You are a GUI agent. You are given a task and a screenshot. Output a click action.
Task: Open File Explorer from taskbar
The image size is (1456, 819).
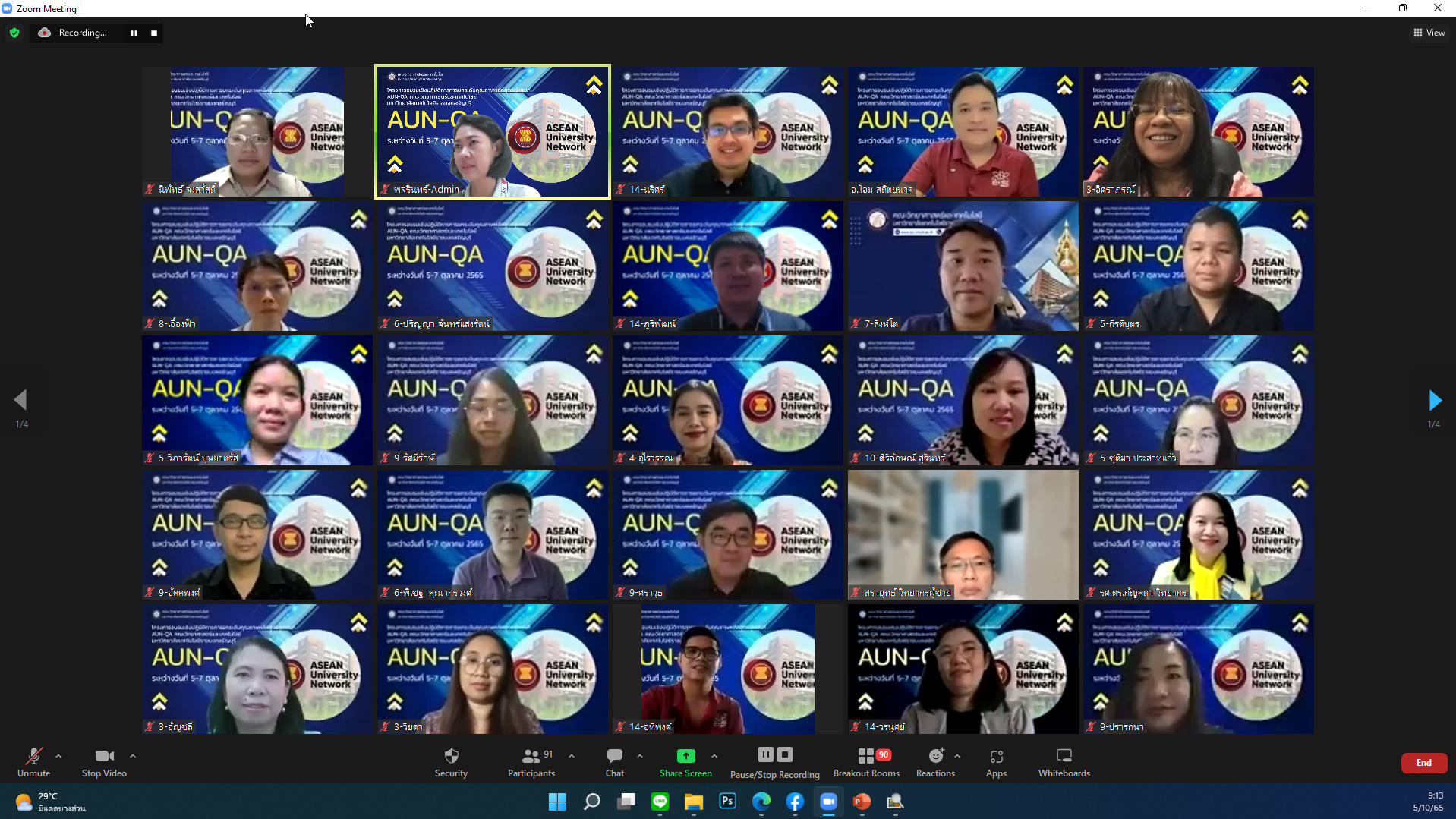[x=694, y=802]
